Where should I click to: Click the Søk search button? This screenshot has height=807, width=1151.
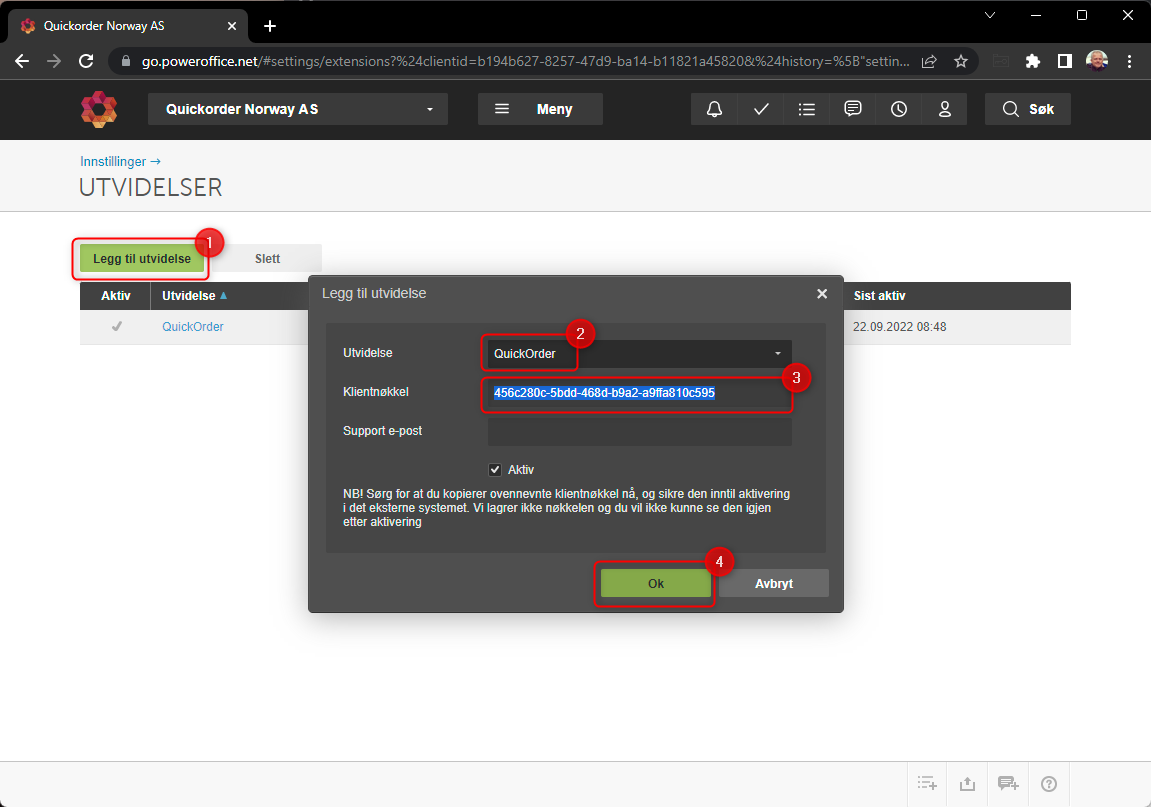click(1028, 109)
